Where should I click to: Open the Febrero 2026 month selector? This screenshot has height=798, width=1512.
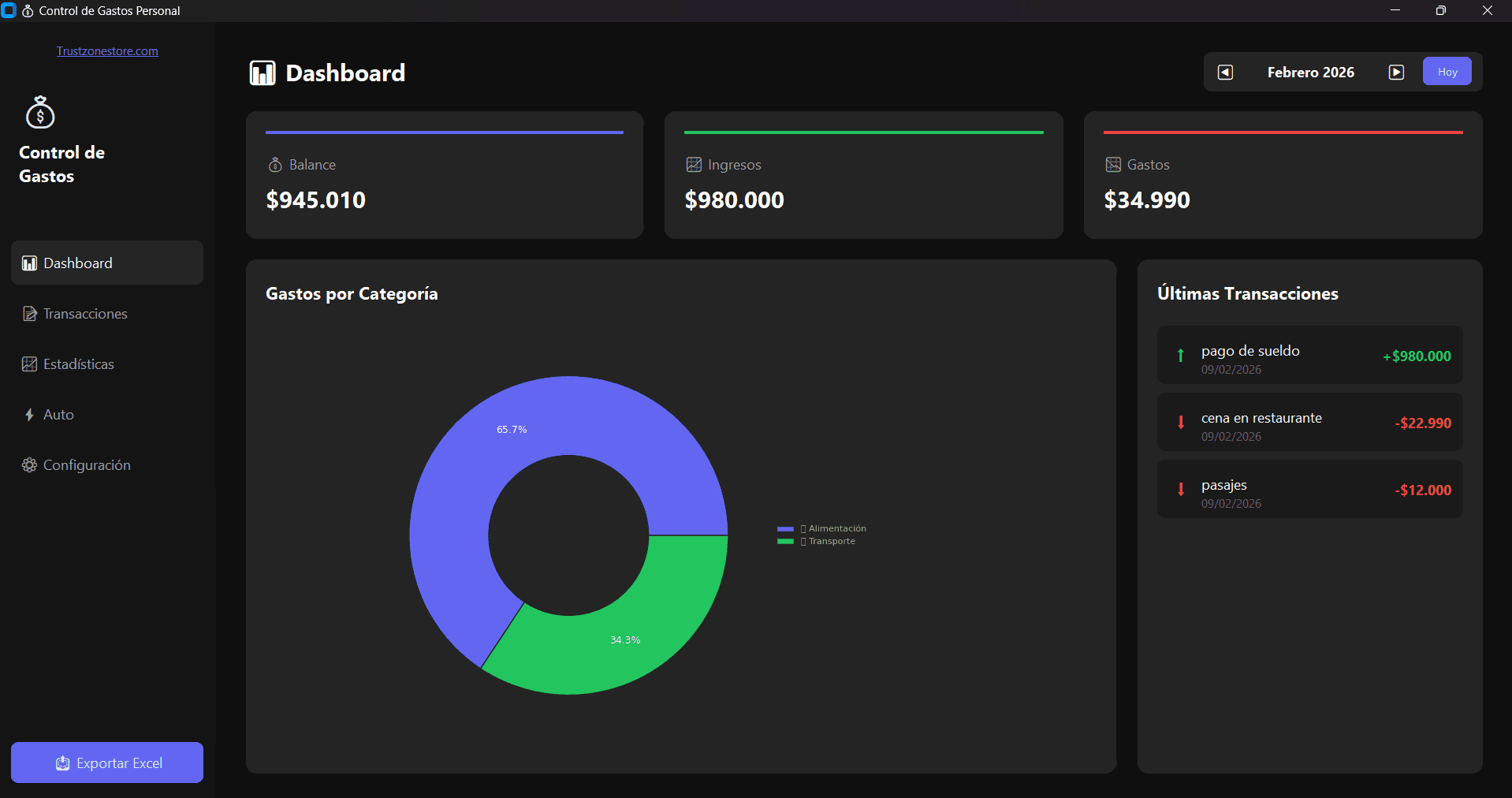pyautogui.click(x=1309, y=71)
